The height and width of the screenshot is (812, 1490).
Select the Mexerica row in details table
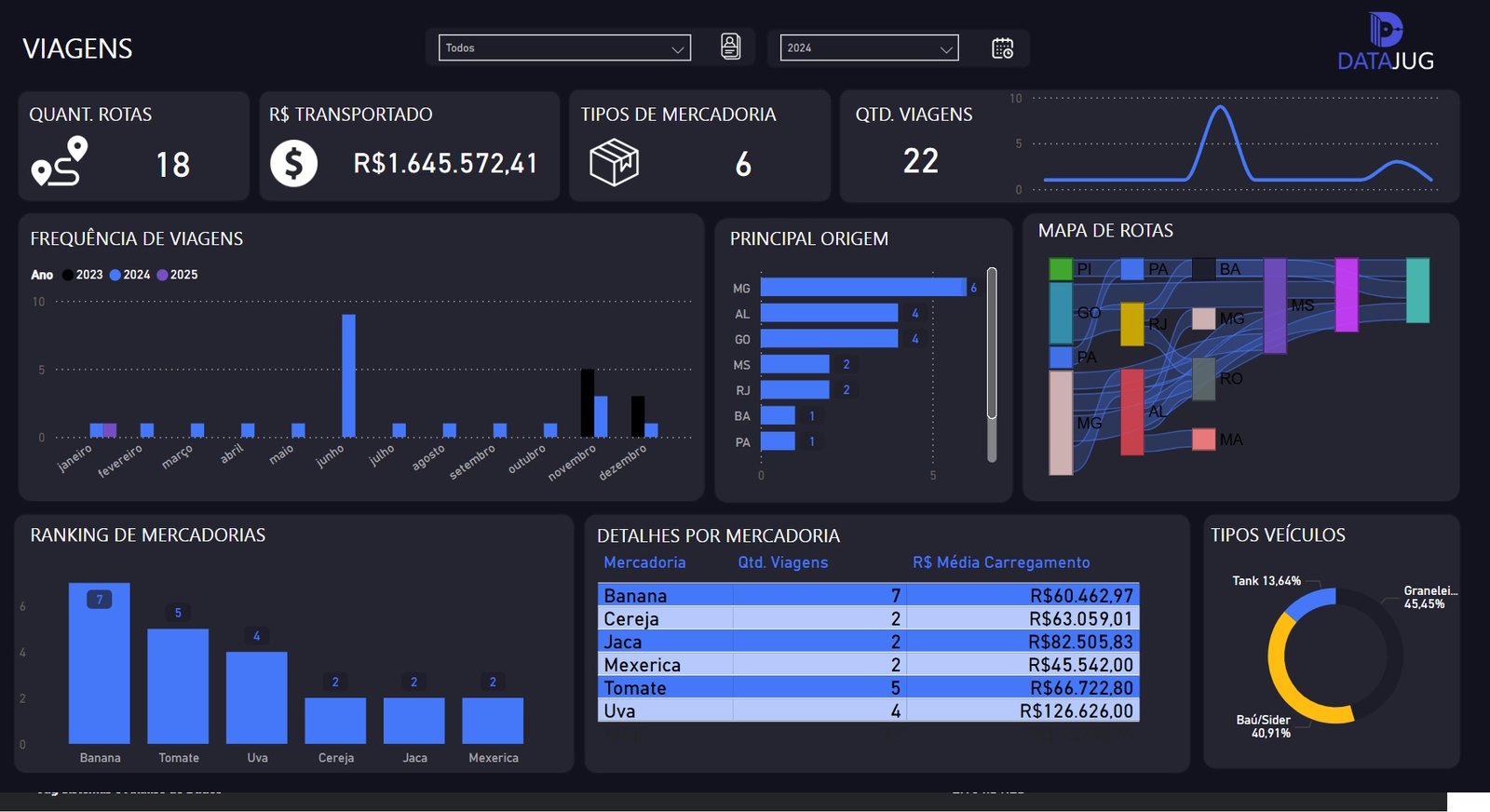click(x=869, y=665)
